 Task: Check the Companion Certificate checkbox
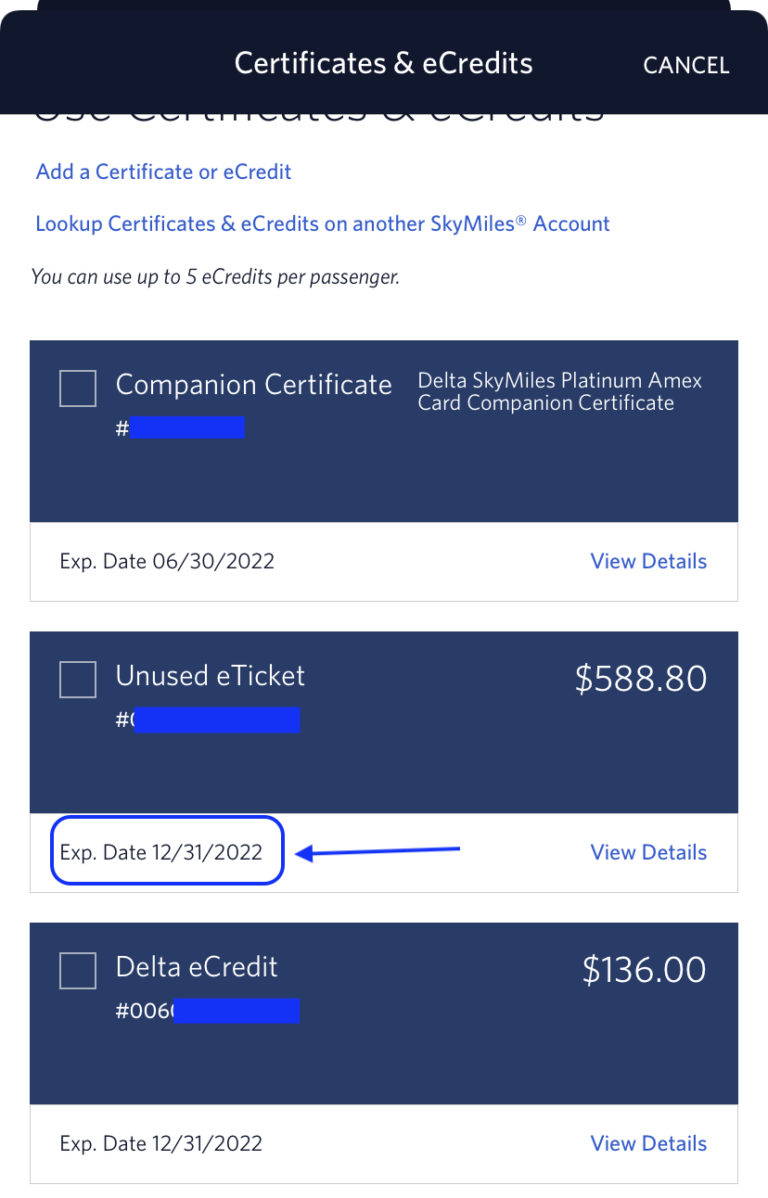pos(77,388)
